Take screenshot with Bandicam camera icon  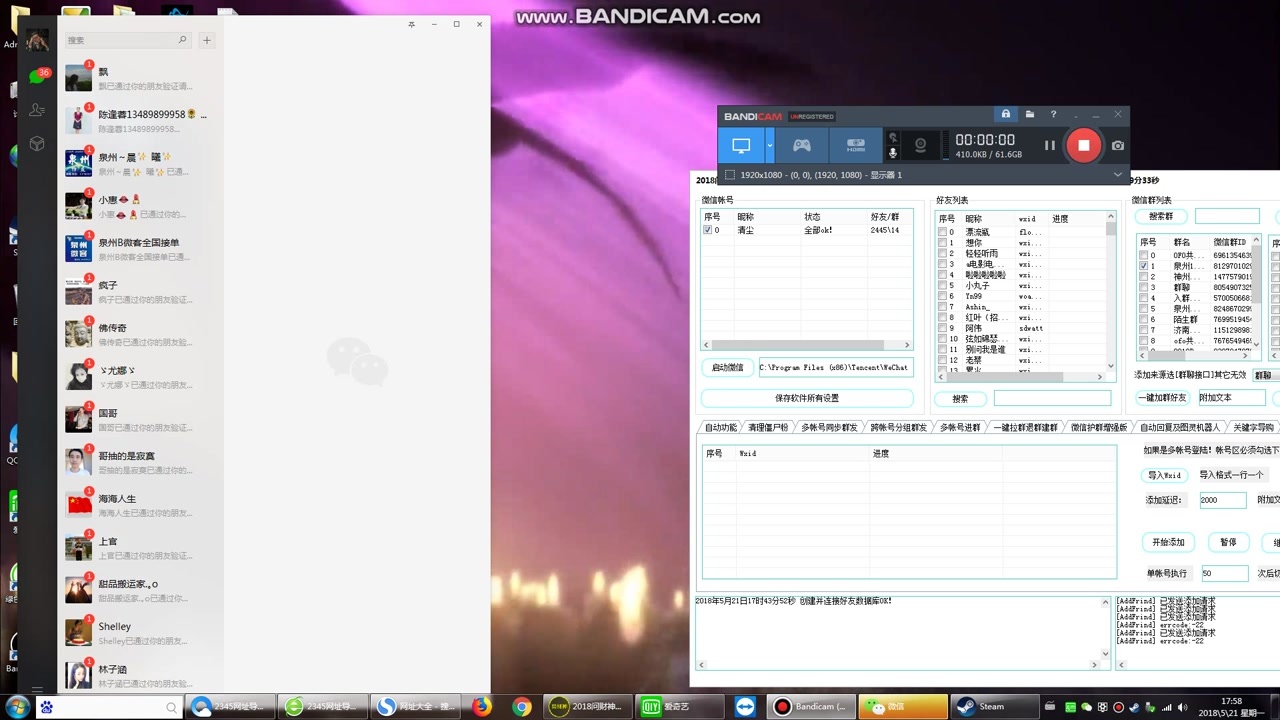[x=1118, y=145]
